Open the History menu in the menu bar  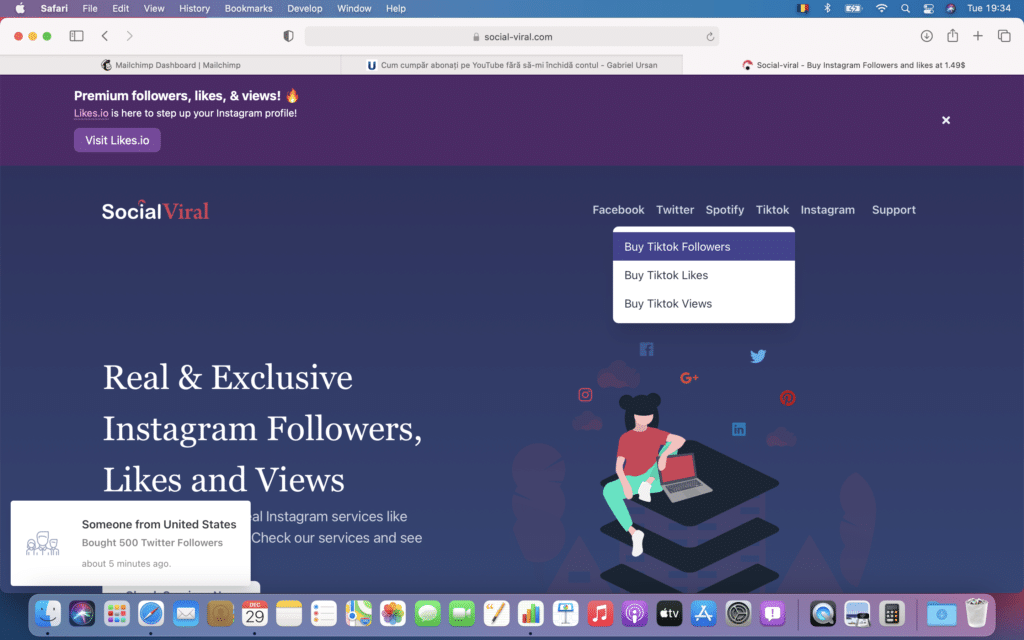click(x=194, y=8)
